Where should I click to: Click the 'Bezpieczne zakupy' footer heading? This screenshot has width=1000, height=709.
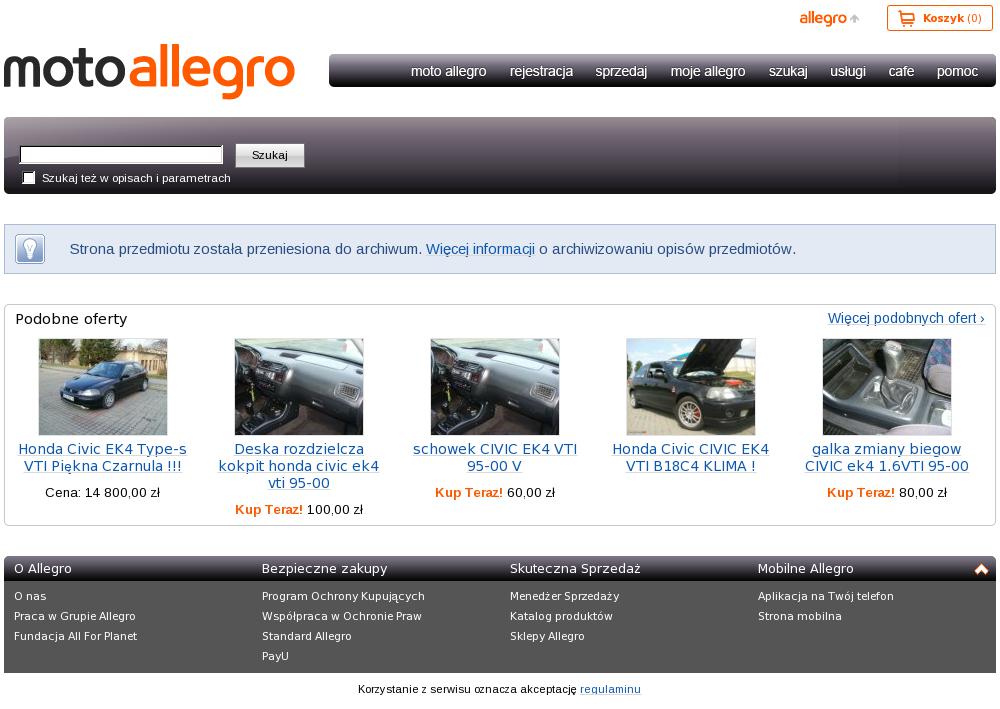tap(325, 569)
